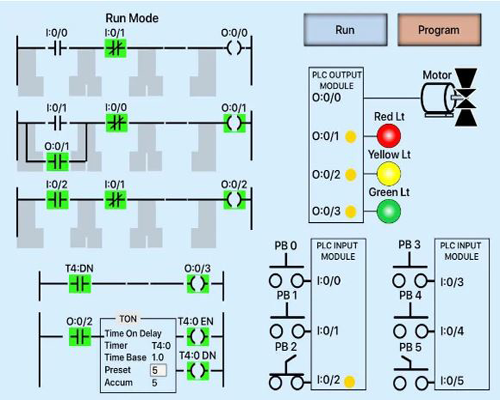Toggle the PB 5 pushbutton

tap(411, 373)
